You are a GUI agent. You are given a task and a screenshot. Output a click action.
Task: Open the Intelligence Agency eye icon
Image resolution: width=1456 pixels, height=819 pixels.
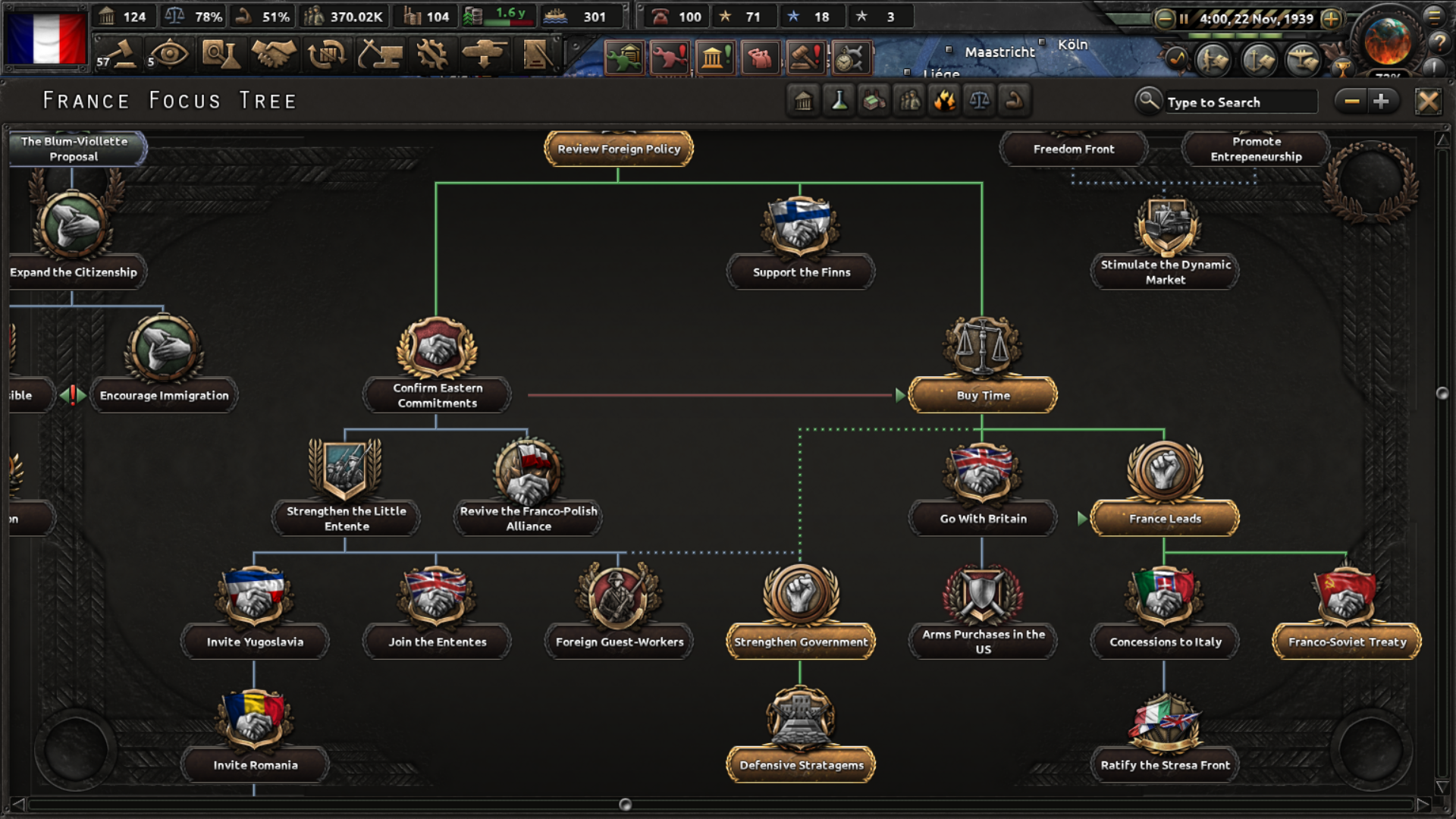(170, 55)
